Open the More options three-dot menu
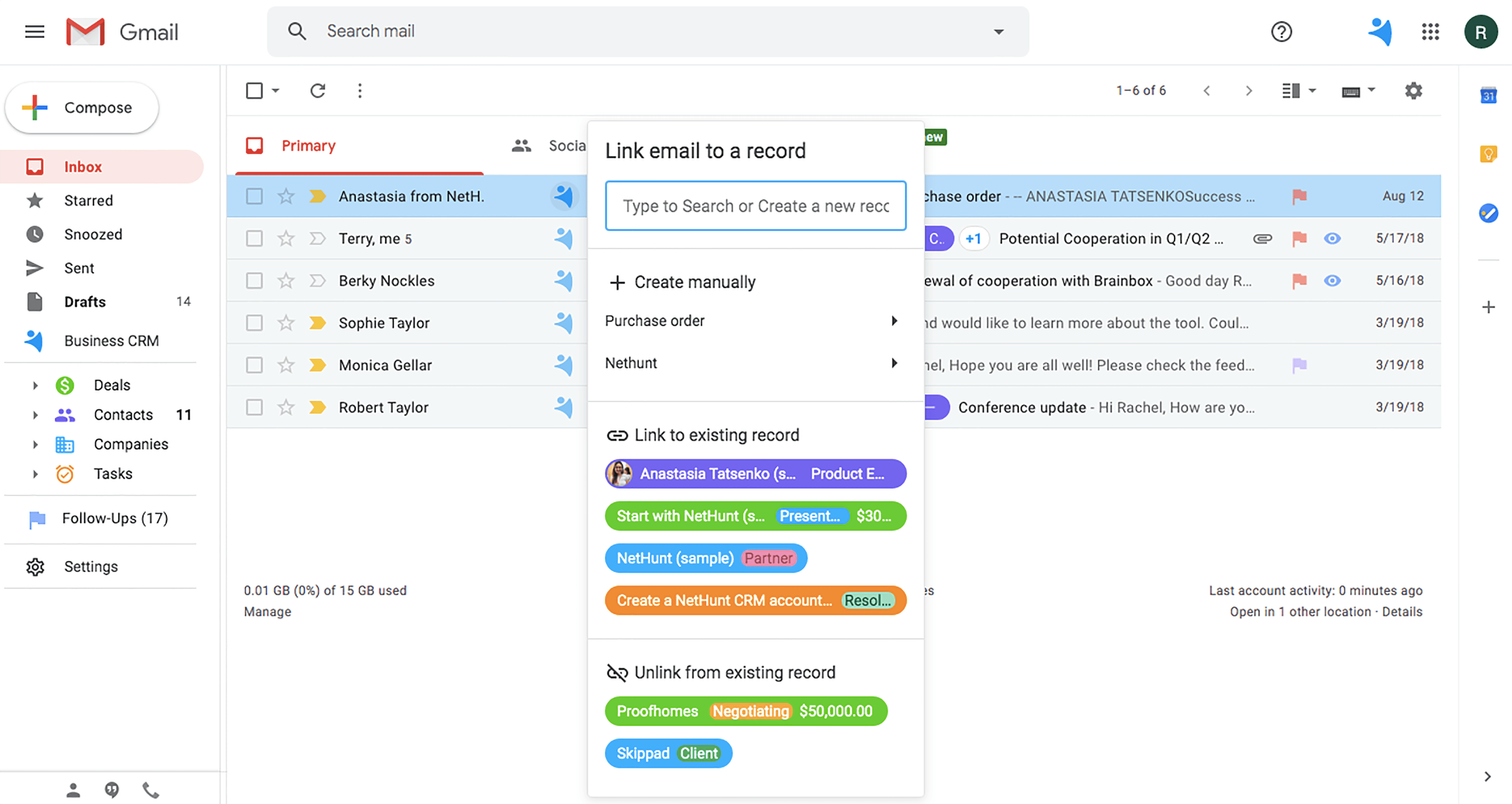Screen dimensions: 1512x804 click(360, 90)
